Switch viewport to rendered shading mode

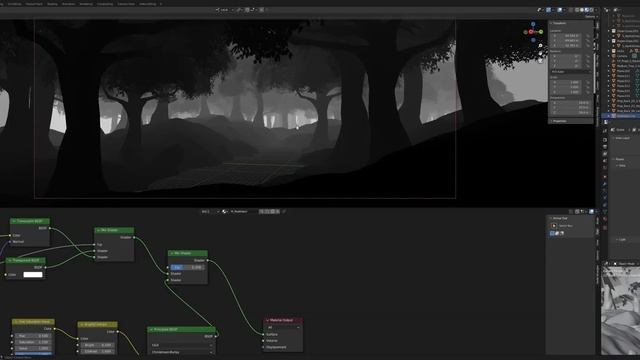tap(591, 10)
